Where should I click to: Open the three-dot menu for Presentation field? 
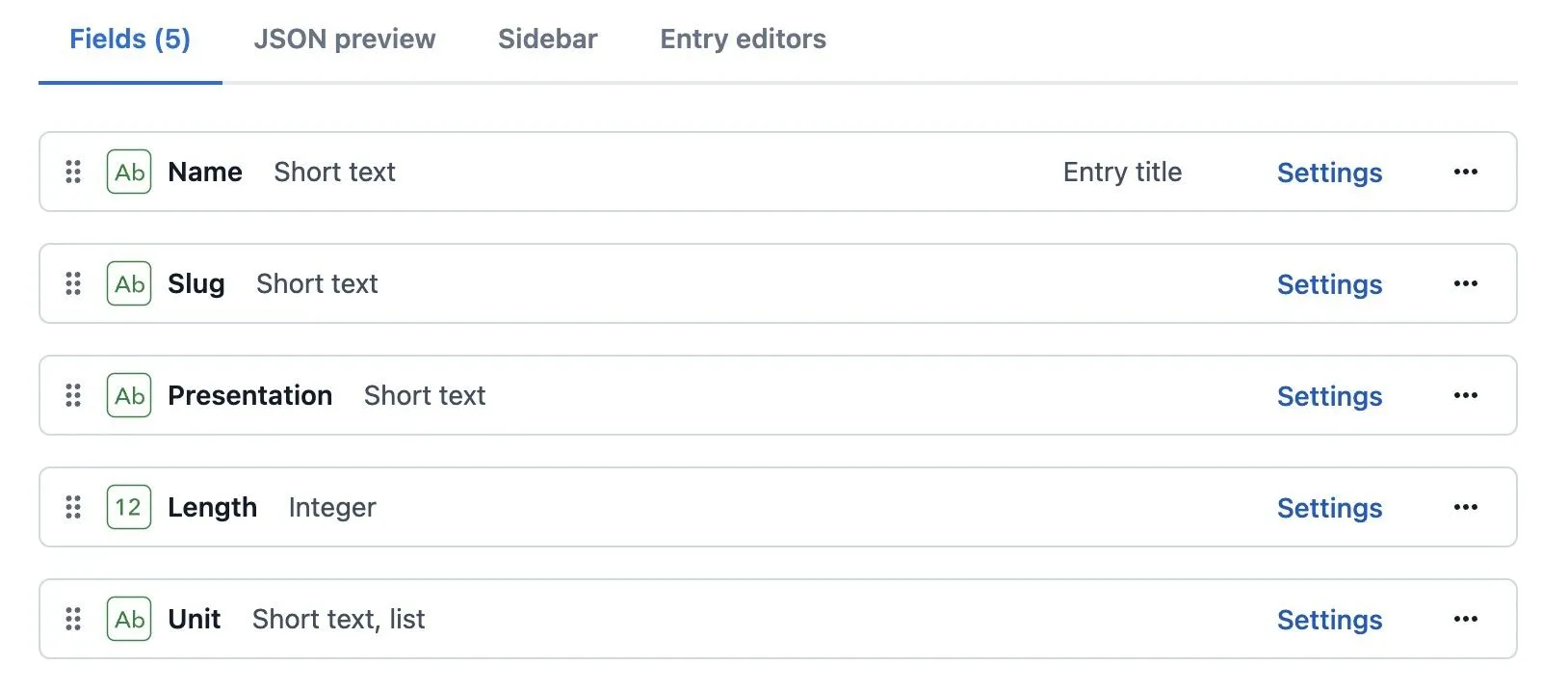(1466, 395)
